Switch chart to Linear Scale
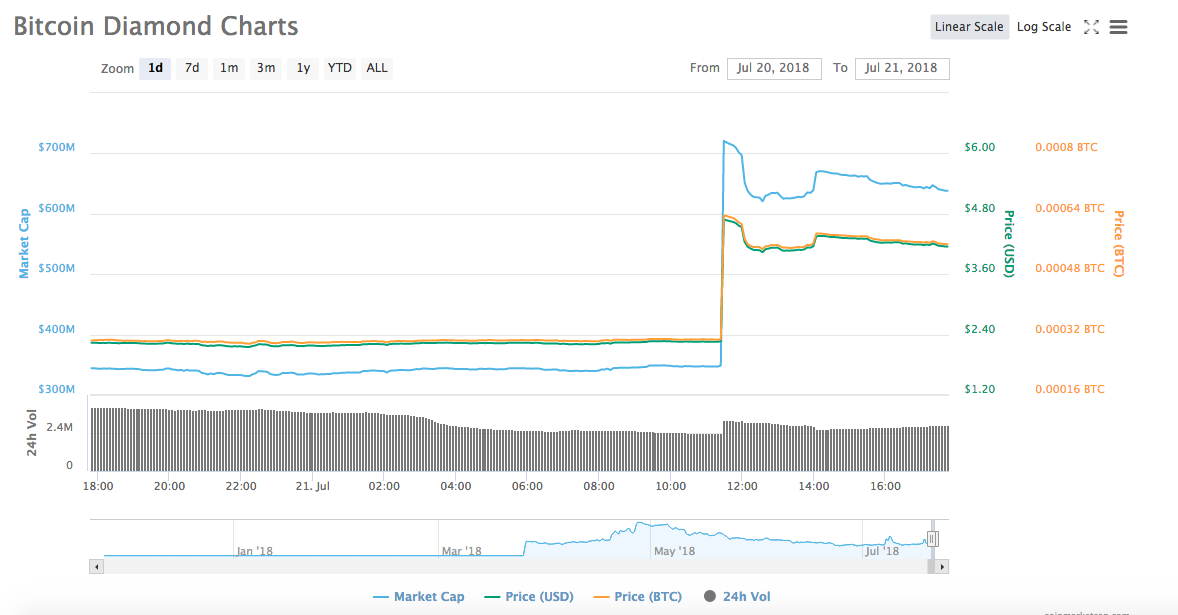The width and height of the screenshot is (1178, 615). tap(969, 27)
